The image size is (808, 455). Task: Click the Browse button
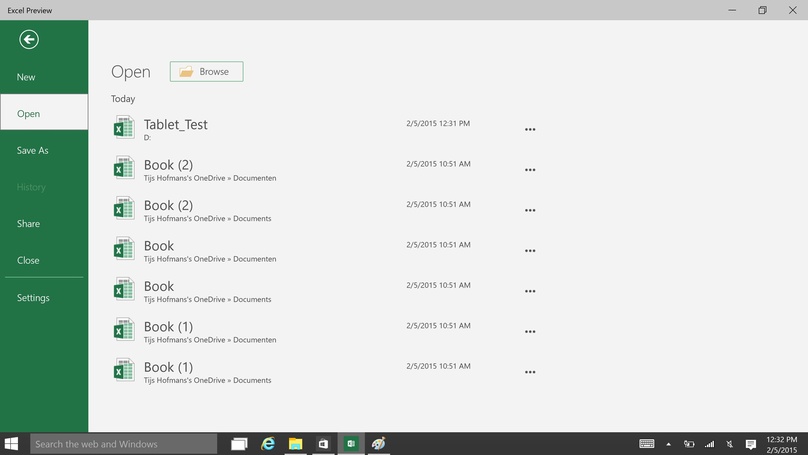(207, 72)
